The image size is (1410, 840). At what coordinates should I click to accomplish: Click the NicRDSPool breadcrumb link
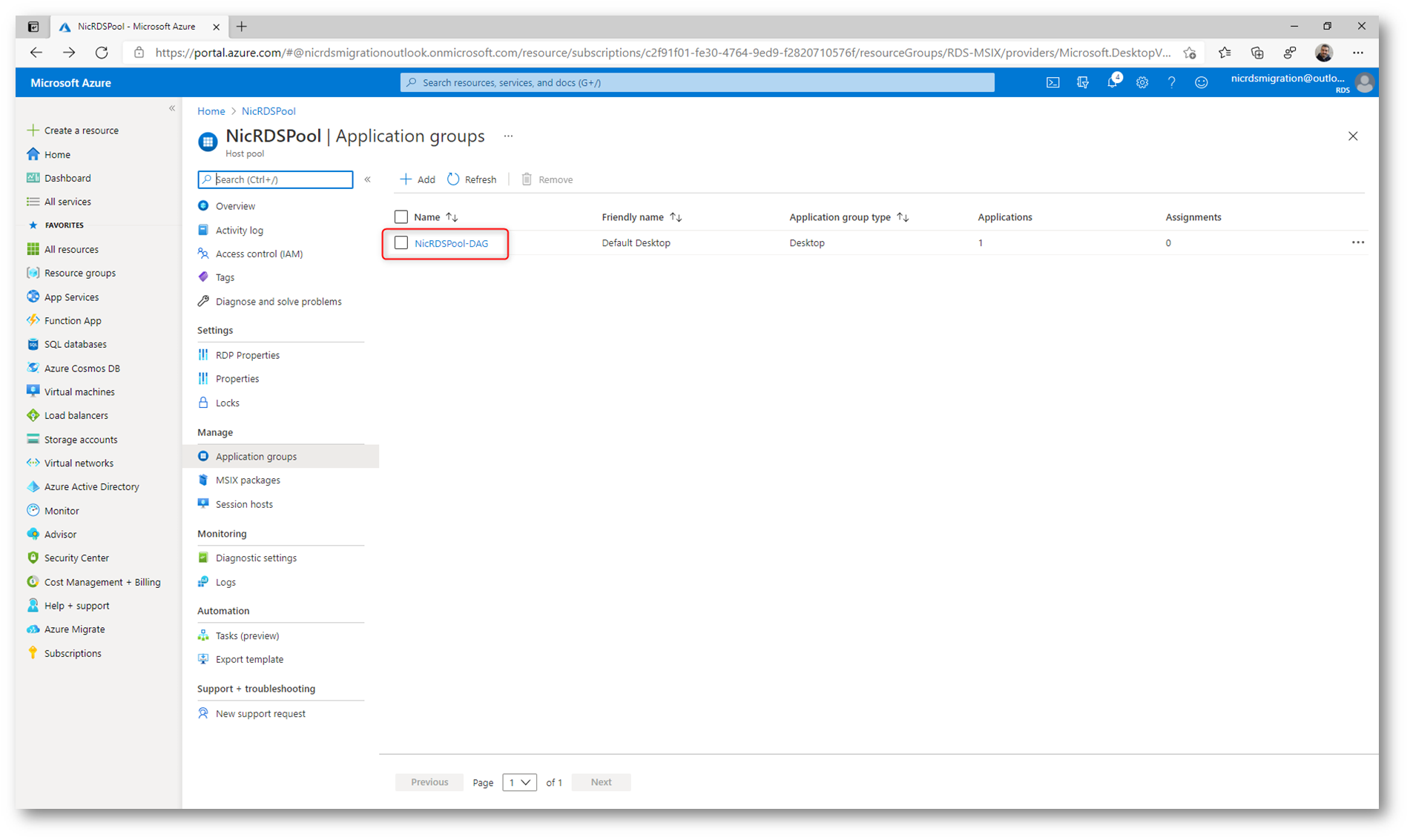(x=269, y=111)
